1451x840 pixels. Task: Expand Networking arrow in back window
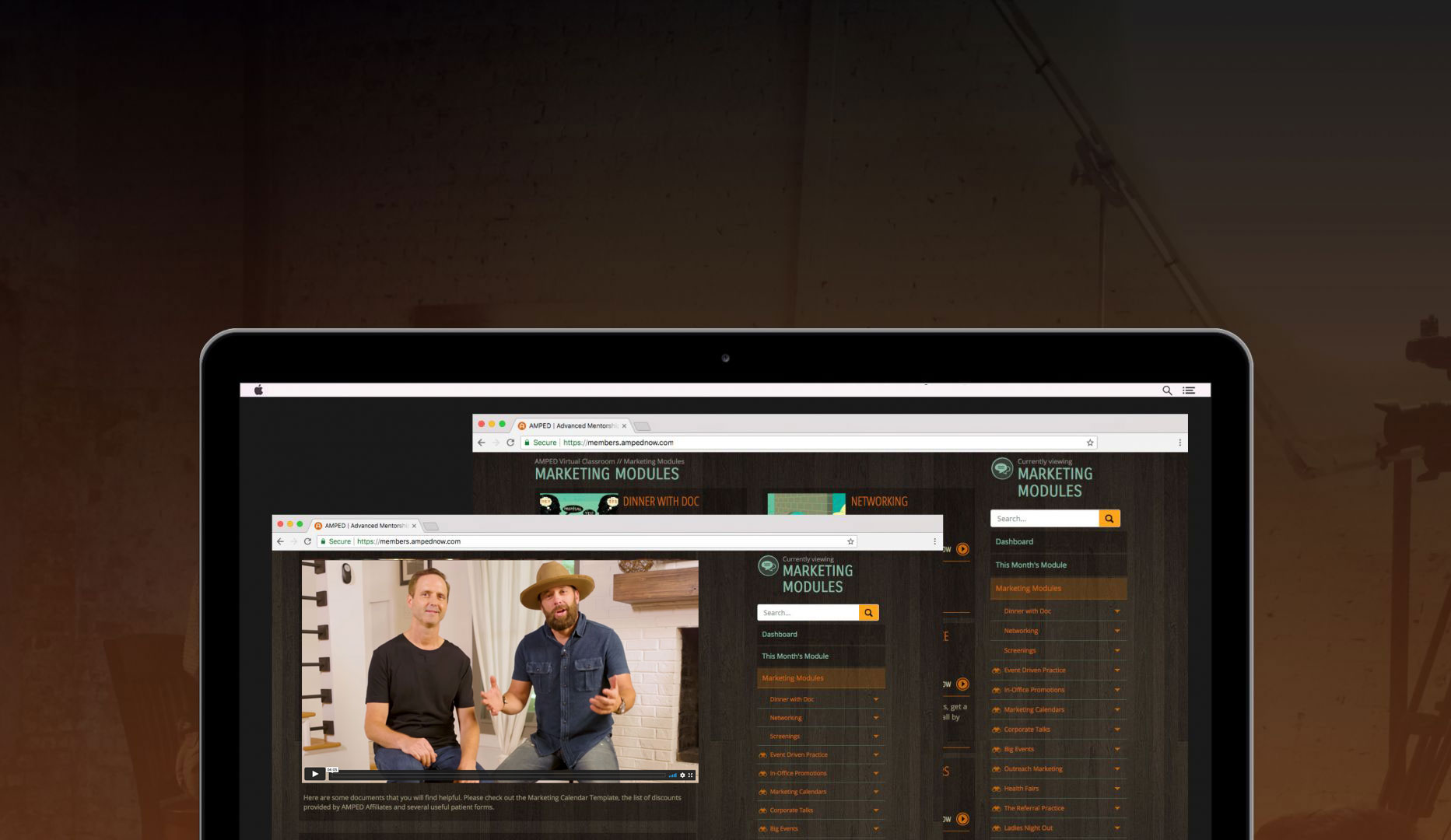pyautogui.click(x=1117, y=631)
